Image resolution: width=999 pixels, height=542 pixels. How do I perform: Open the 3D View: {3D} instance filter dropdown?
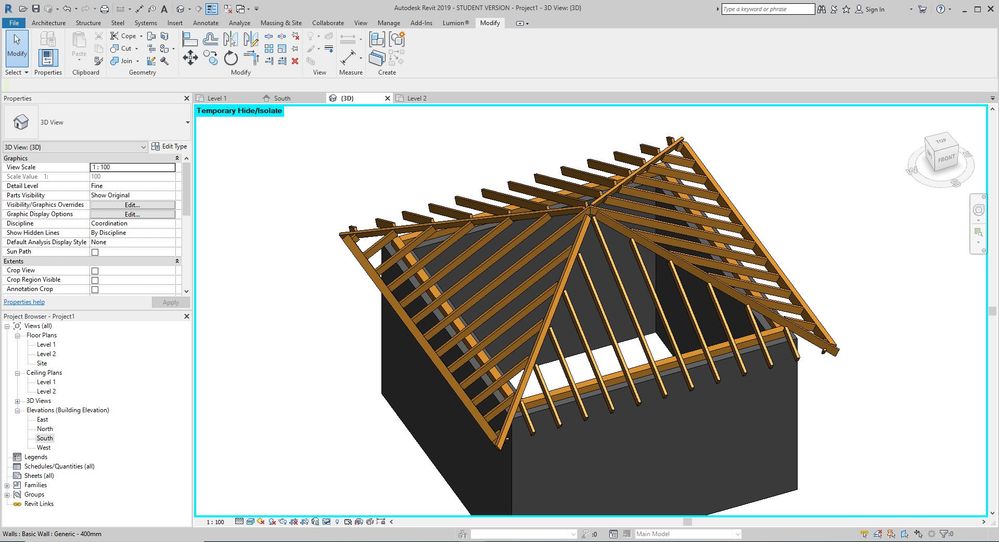tap(75, 147)
